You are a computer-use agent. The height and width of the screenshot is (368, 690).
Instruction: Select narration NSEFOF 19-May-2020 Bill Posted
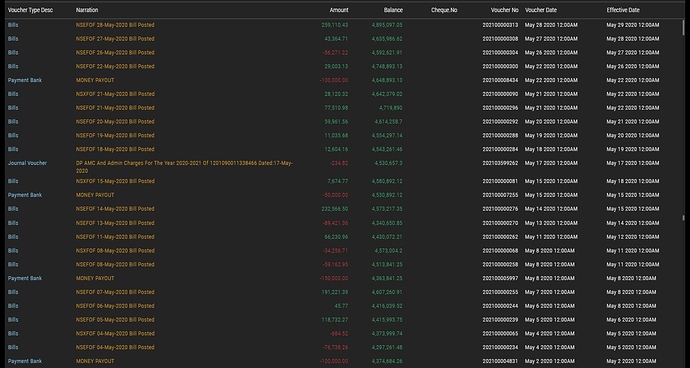tap(115, 135)
